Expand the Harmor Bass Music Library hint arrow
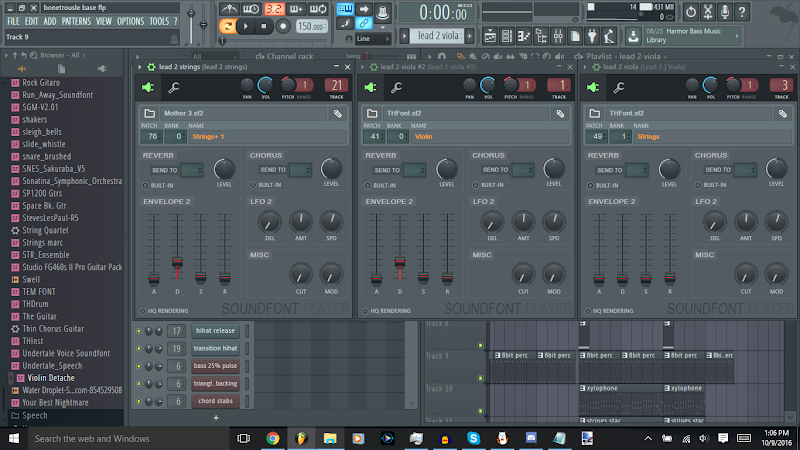Screen dimensions: 800x450 pyautogui.click(x=737, y=36)
